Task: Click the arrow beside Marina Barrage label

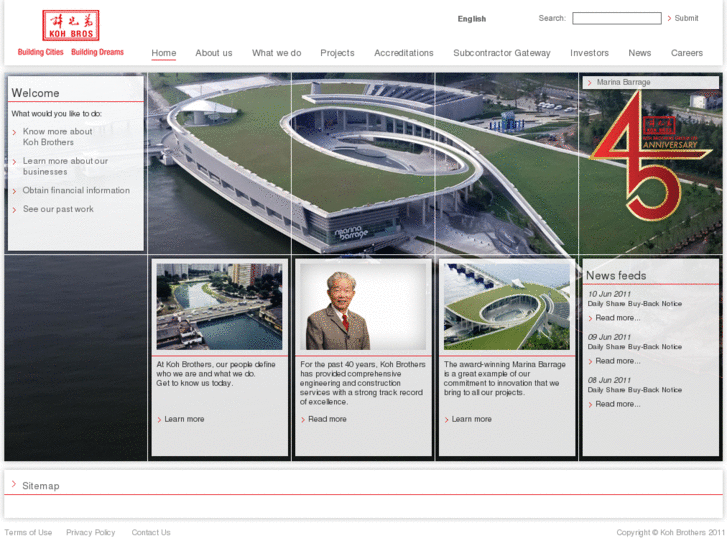Action: point(590,83)
